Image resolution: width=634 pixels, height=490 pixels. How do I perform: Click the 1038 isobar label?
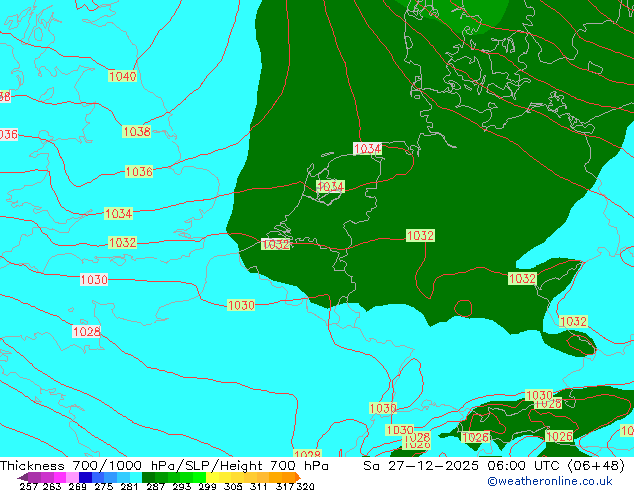click(137, 131)
